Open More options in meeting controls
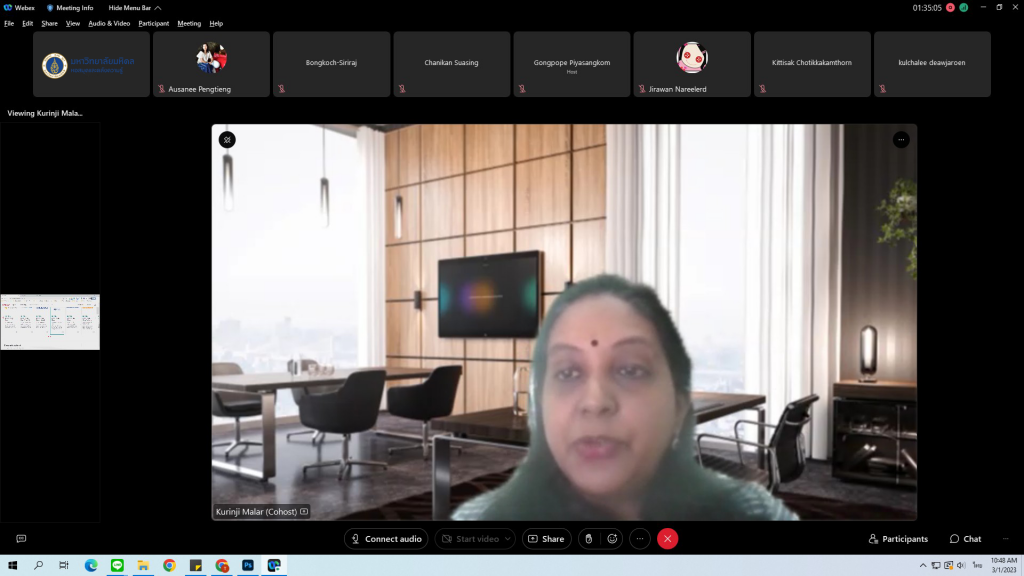1024x576 pixels. pyautogui.click(x=640, y=539)
